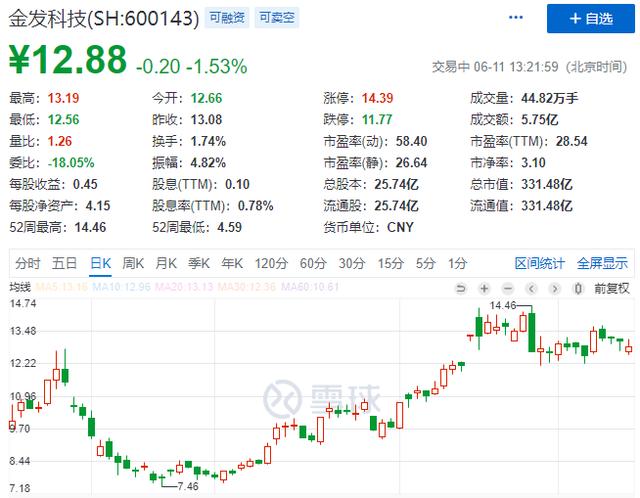
Task: Click the 委比 value -18.05%
Action: [71, 163]
